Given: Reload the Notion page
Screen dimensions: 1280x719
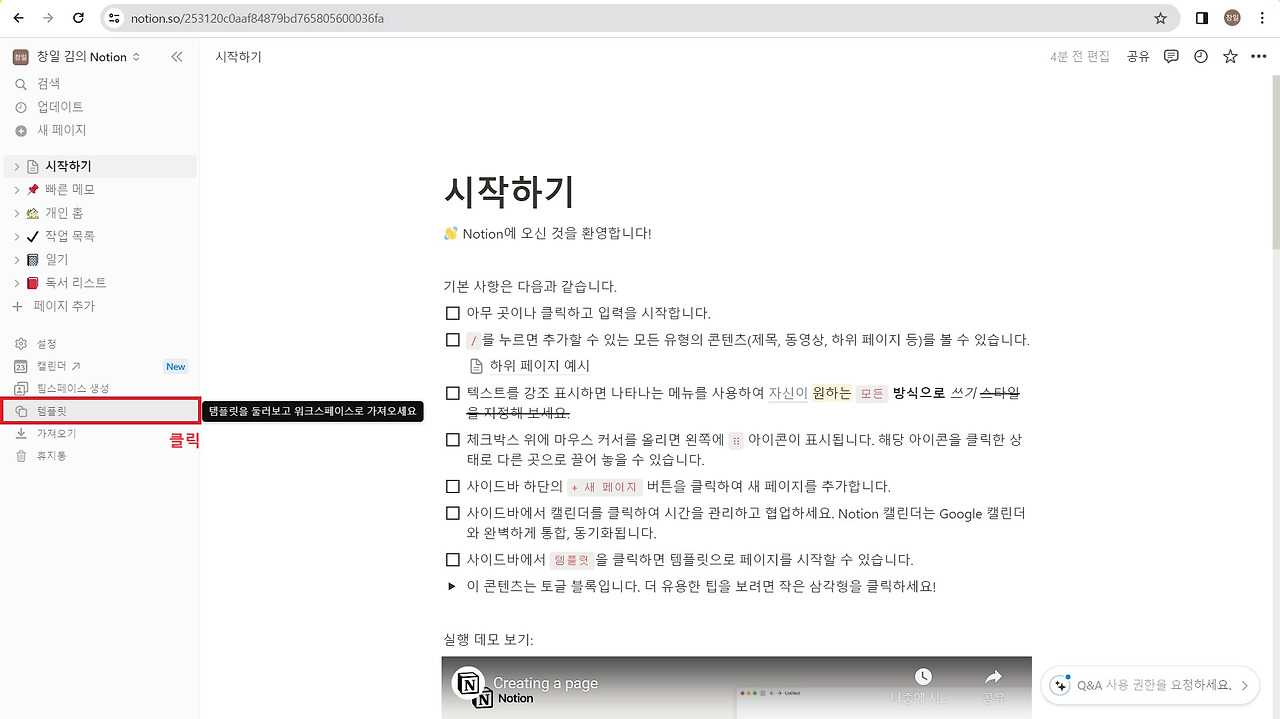Looking at the screenshot, I should [79, 18].
